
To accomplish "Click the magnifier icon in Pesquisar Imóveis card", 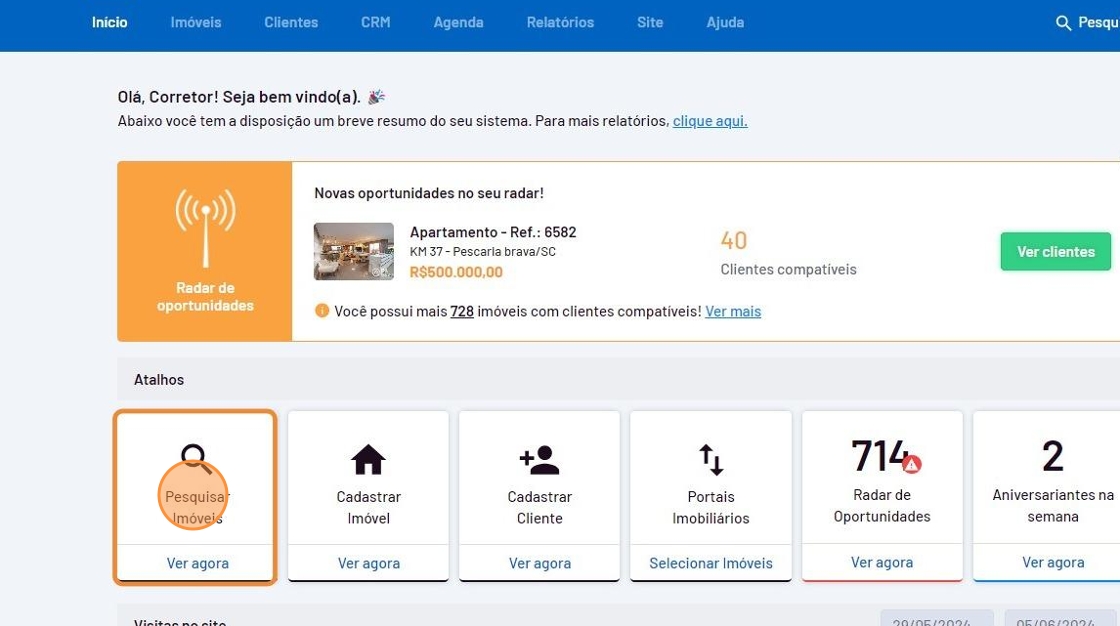I will click(195, 459).
